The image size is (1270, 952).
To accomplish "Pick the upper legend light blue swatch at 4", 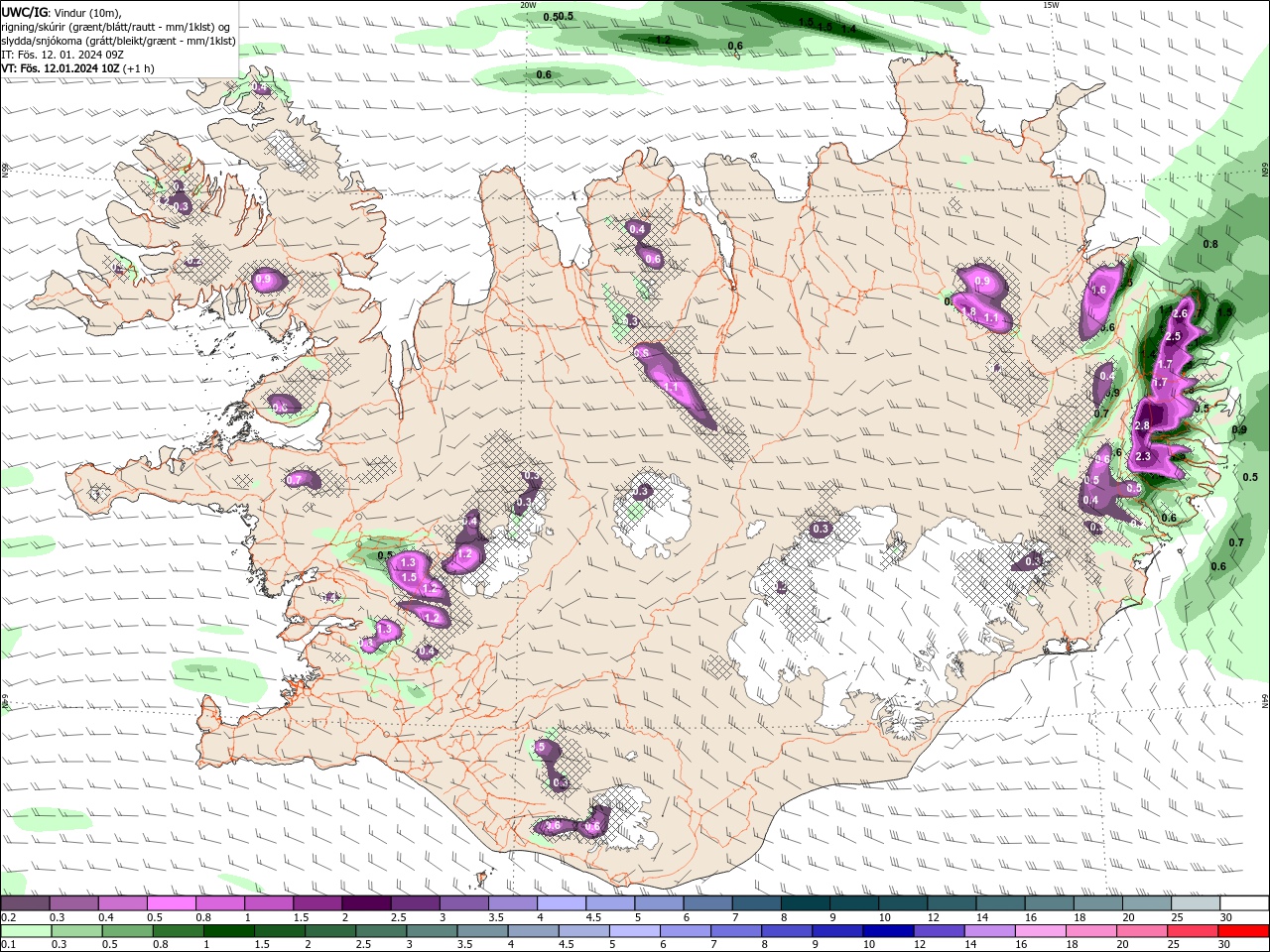I will 562,903.
